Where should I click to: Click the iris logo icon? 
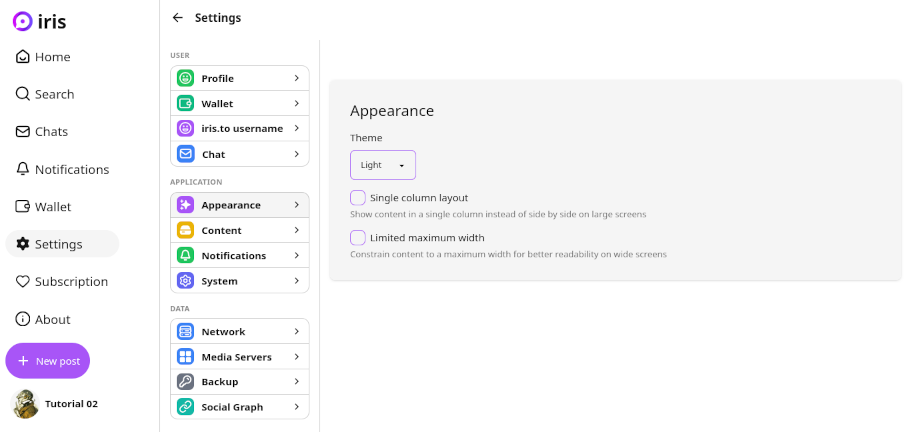22,21
